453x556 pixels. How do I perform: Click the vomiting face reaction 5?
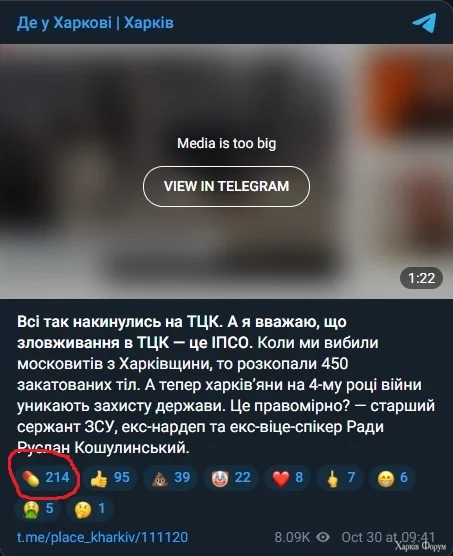(x=38, y=508)
